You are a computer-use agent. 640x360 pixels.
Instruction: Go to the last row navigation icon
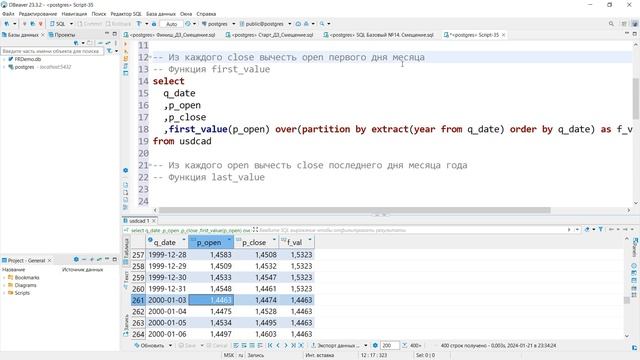tap(293, 345)
